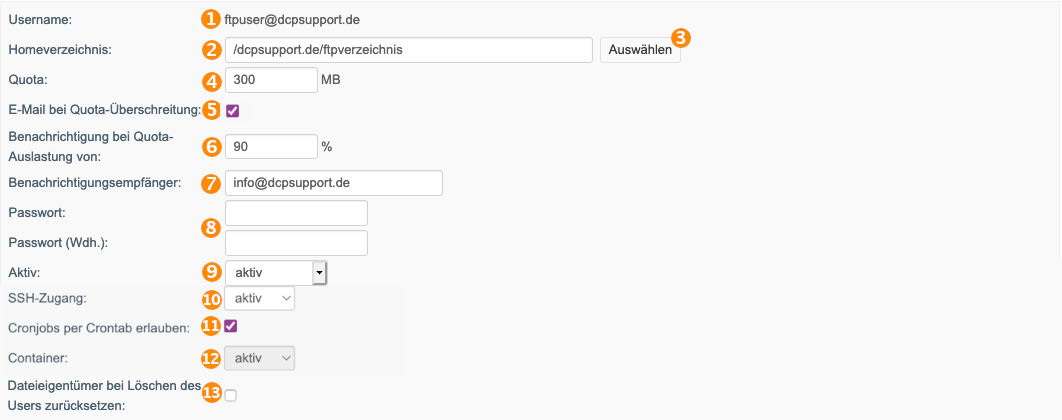Select the Quota-Auslastung percentage field

click(271, 147)
